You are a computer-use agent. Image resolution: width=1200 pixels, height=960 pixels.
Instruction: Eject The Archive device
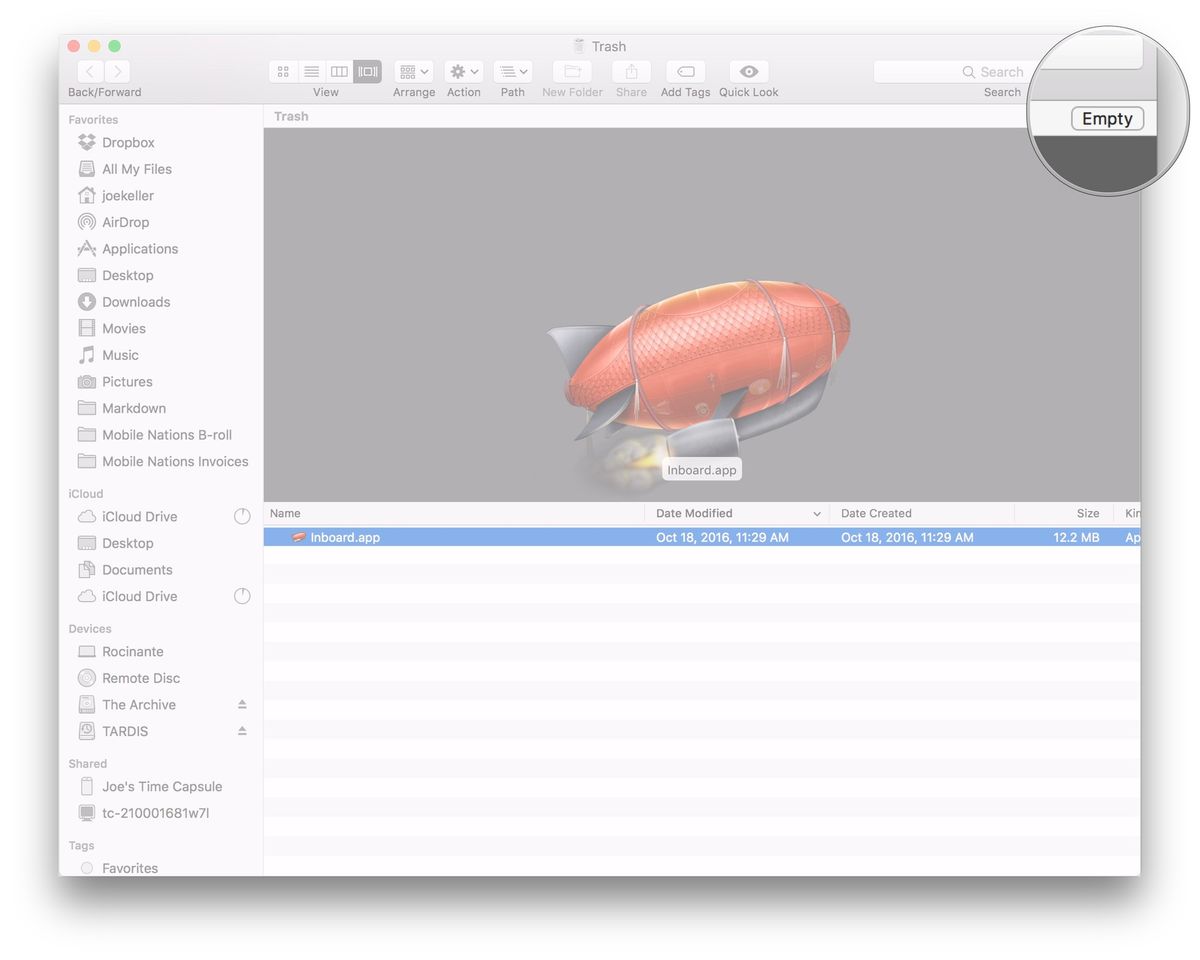(241, 704)
